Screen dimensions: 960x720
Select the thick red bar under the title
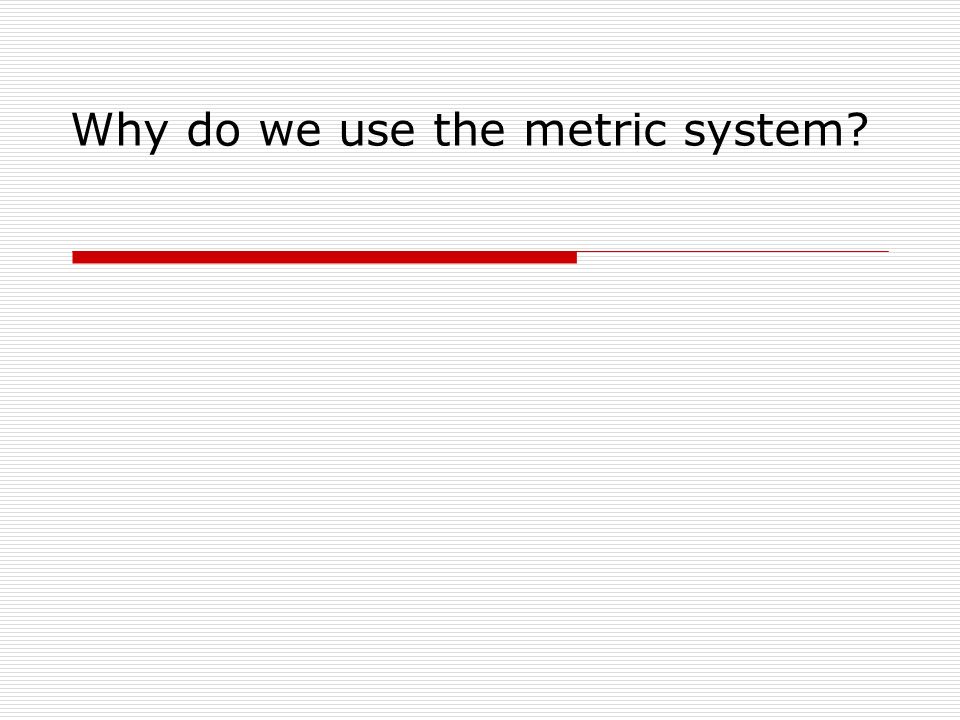[x=324, y=257]
